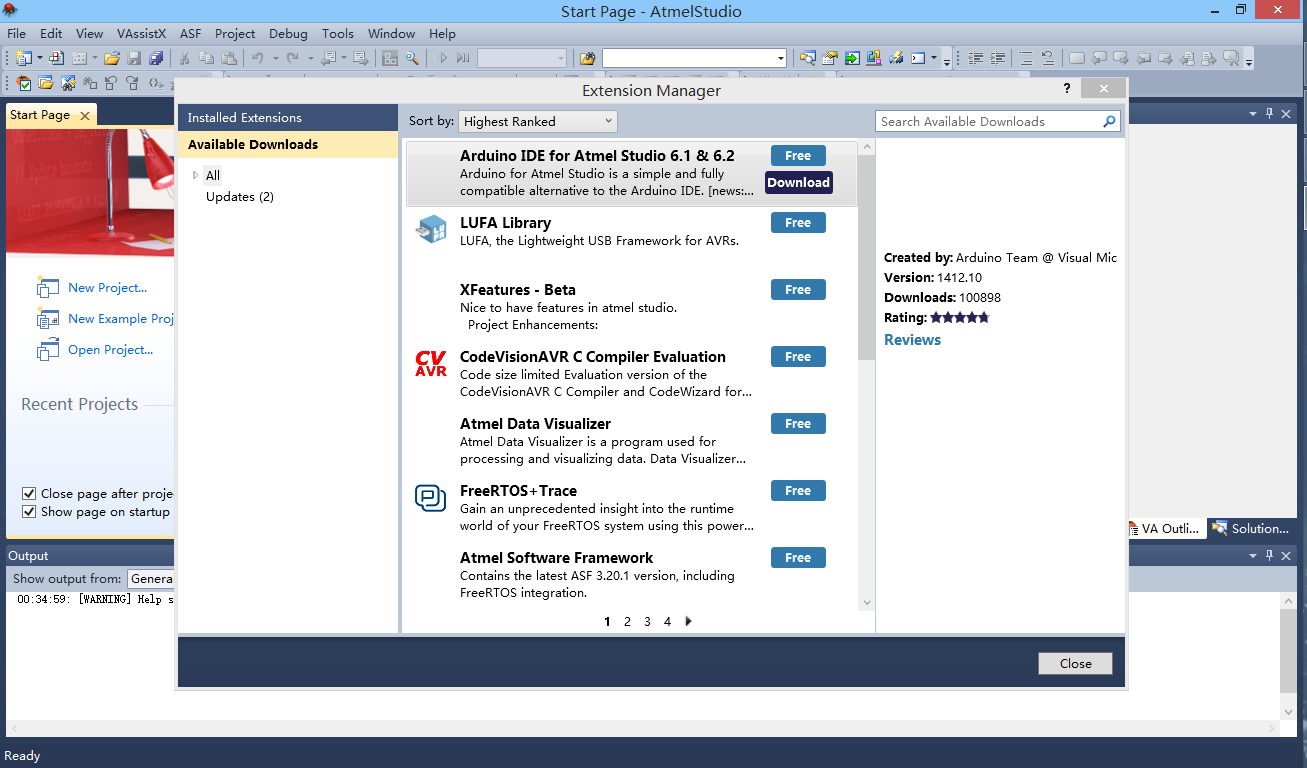The image size is (1307, 768).
Task: Click the extension list vertical scrollbar
Action: pos(866,375)
